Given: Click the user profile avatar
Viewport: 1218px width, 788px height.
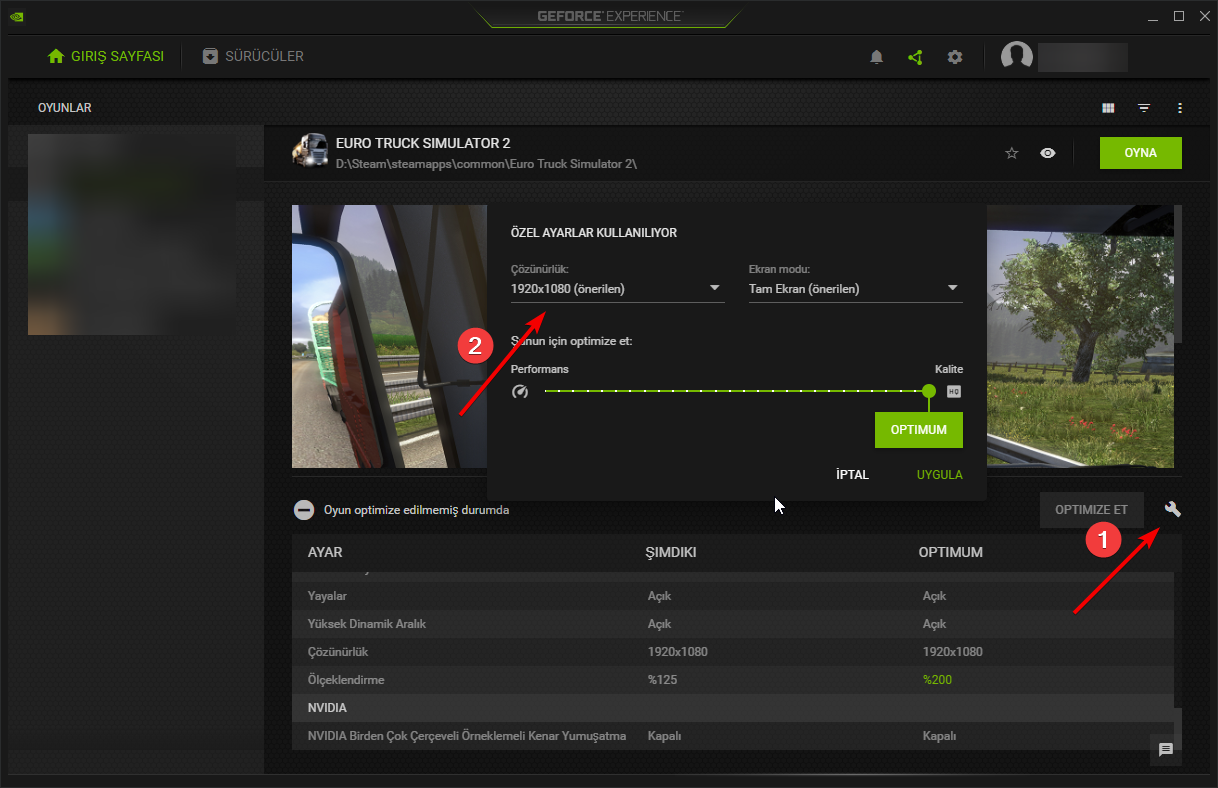Looking at the screenshot, I should point(1017,57).
